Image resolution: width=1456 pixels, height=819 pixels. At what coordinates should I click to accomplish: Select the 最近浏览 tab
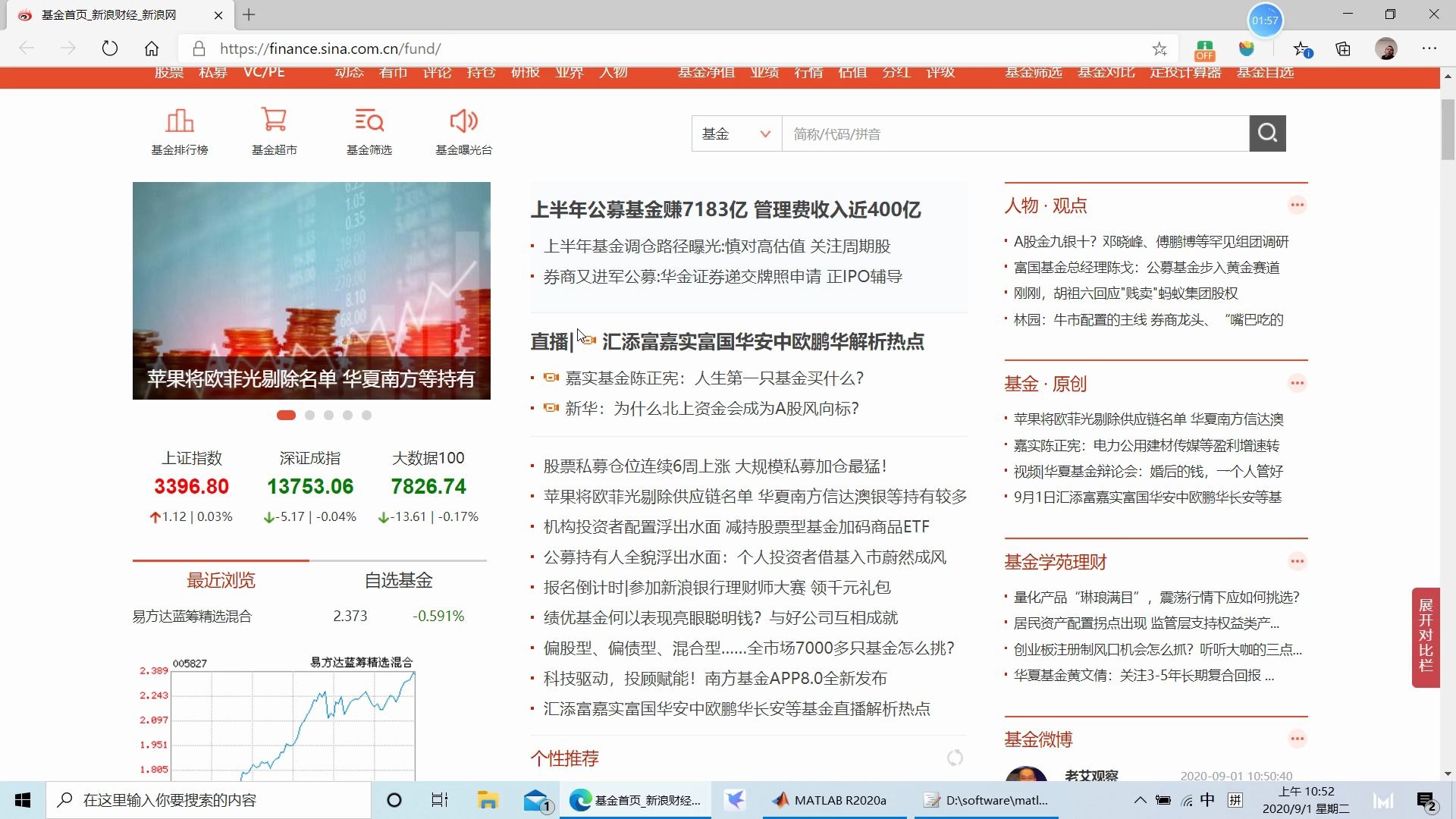[221, 580]
